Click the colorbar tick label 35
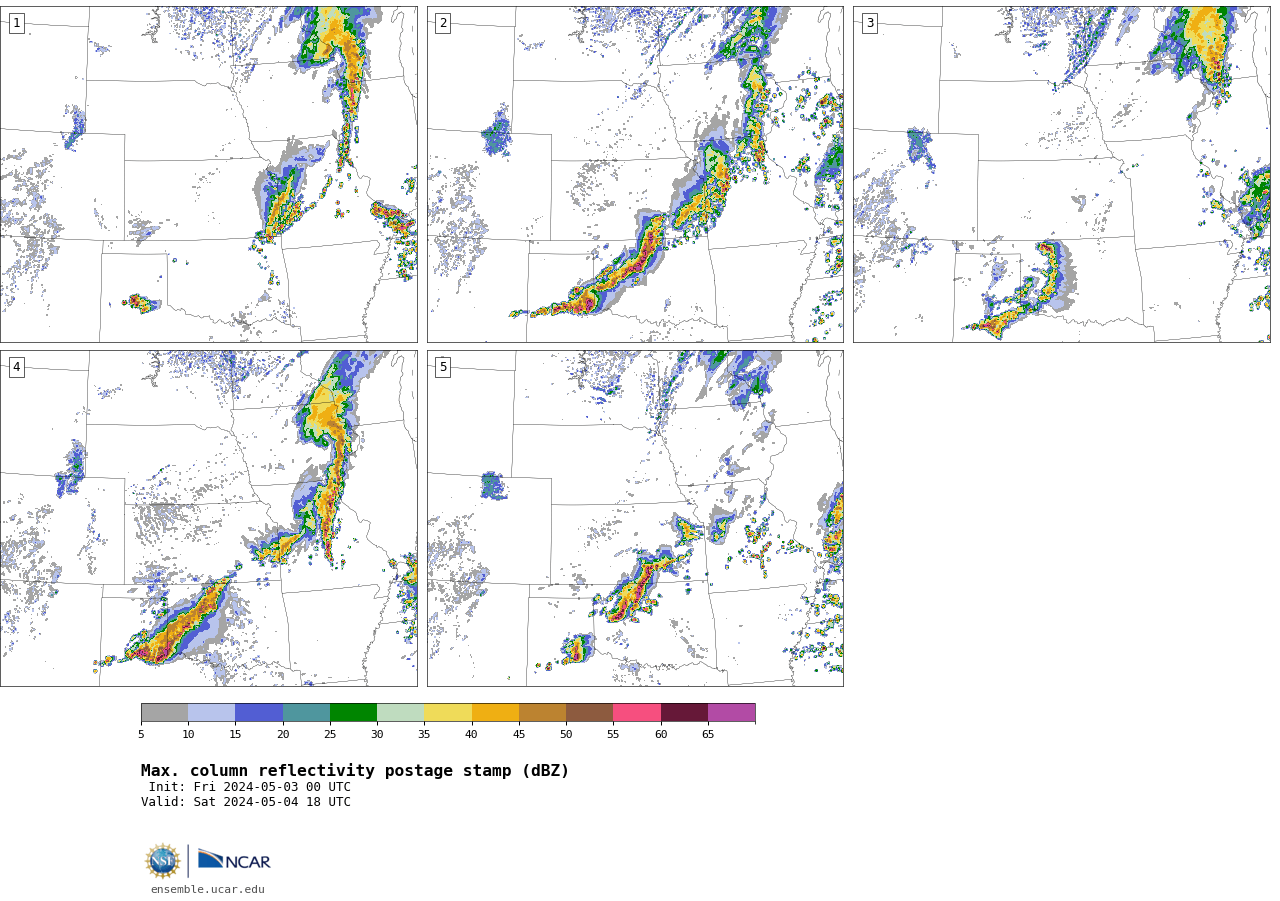Screen dimensions: 1280x901 click(x=424, y=735)
